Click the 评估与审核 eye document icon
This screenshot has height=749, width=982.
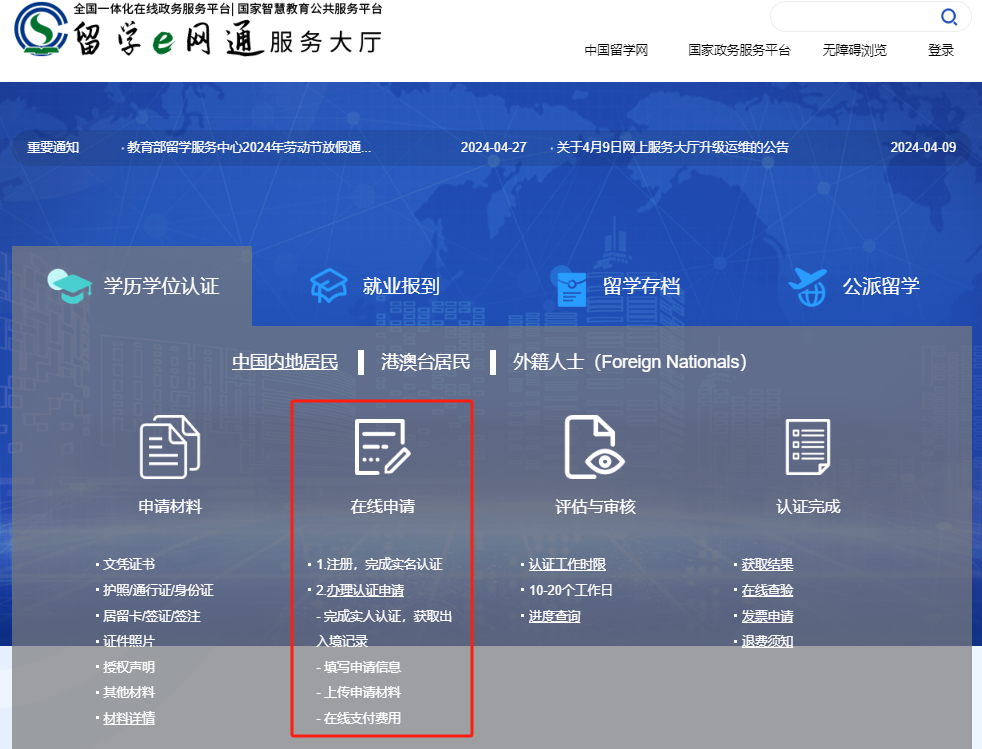(595, 446)
